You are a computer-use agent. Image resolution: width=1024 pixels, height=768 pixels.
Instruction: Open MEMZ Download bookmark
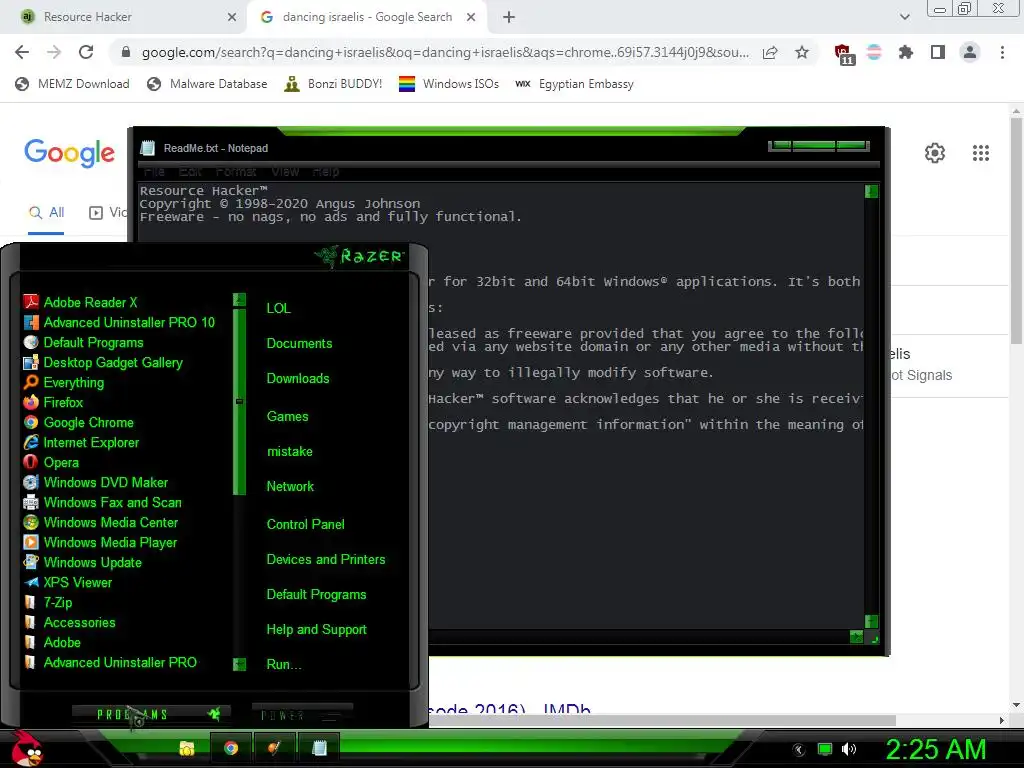tap(72, 84)
